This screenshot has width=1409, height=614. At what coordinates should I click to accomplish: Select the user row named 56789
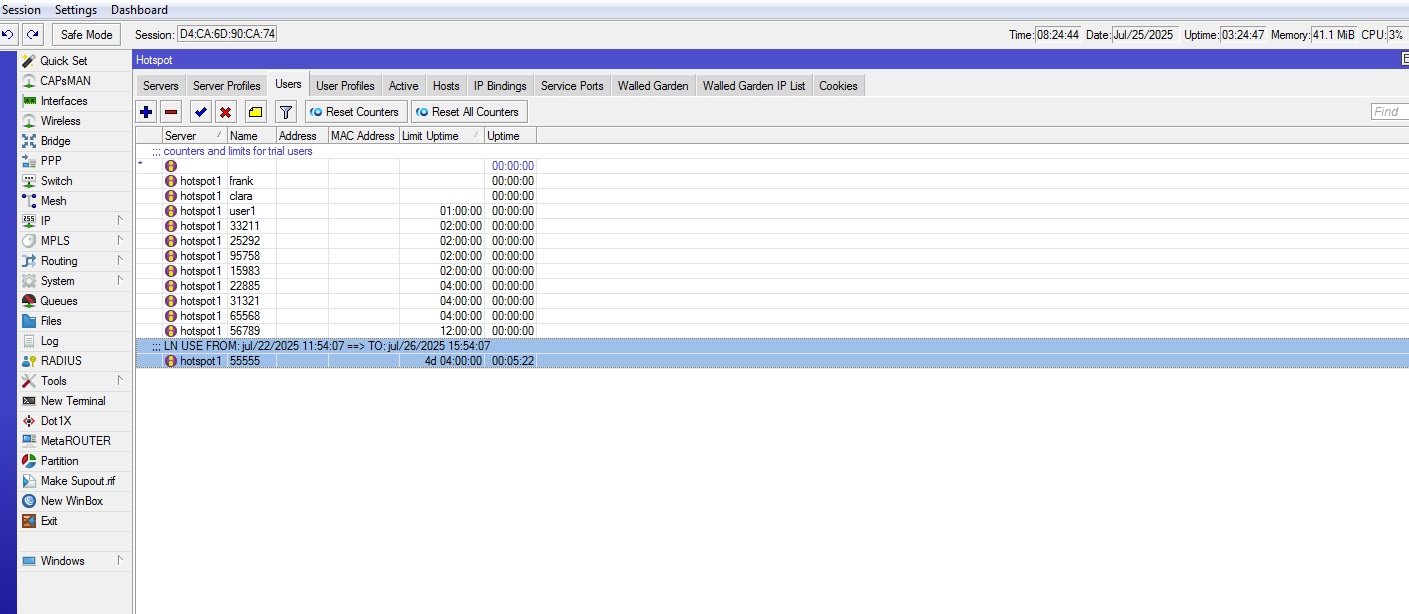[x=336, y=331]
